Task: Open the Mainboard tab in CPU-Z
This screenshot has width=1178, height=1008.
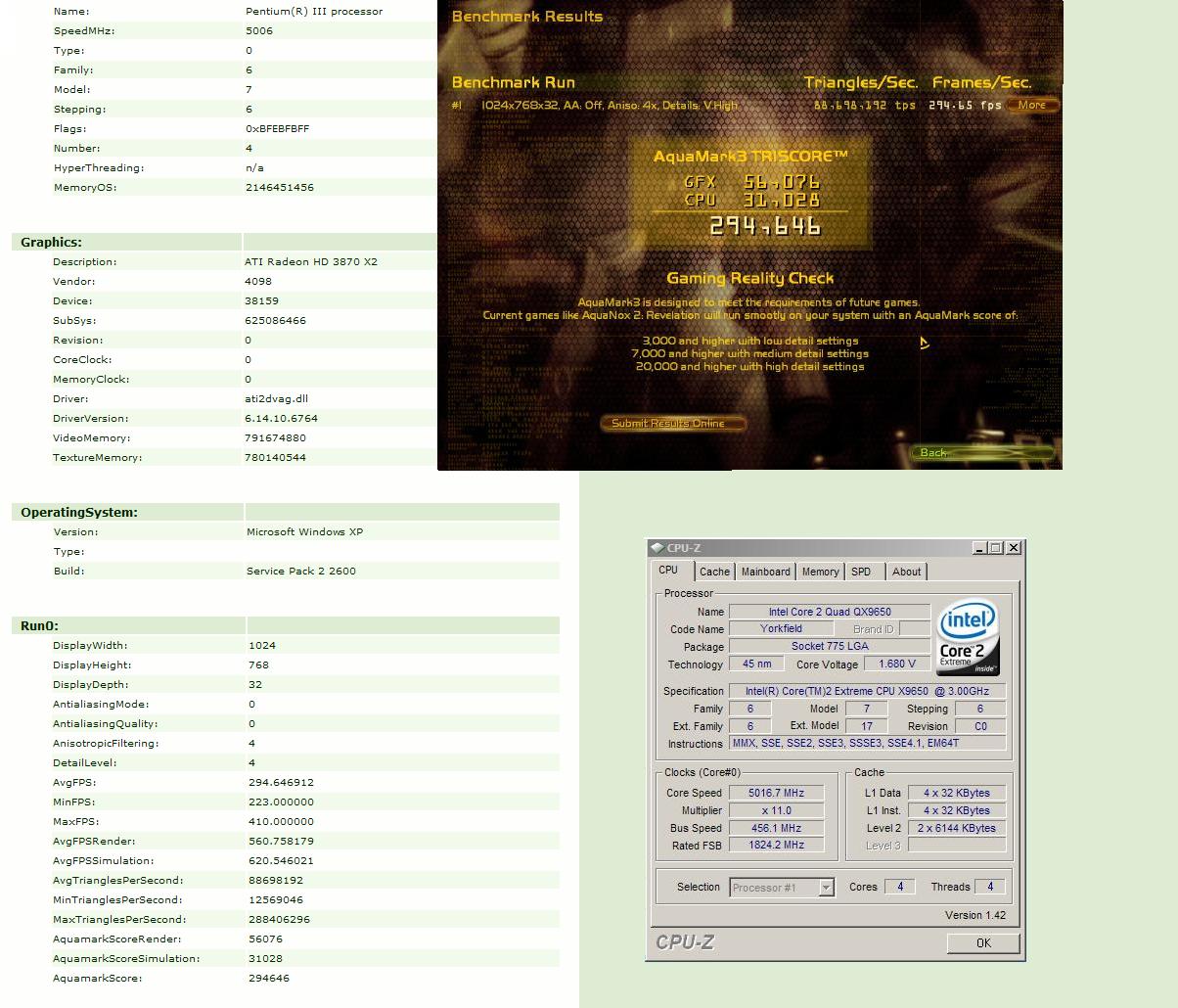Action: point(765,572)
